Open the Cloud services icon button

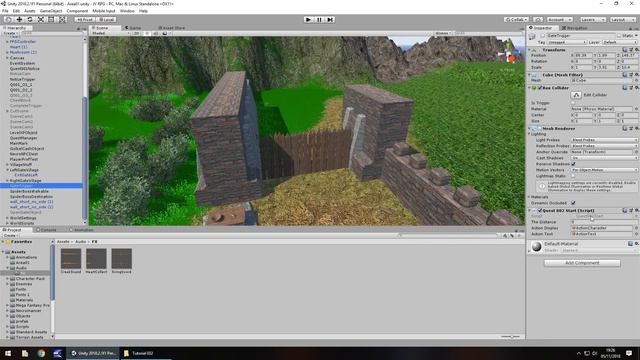point(538,19)
